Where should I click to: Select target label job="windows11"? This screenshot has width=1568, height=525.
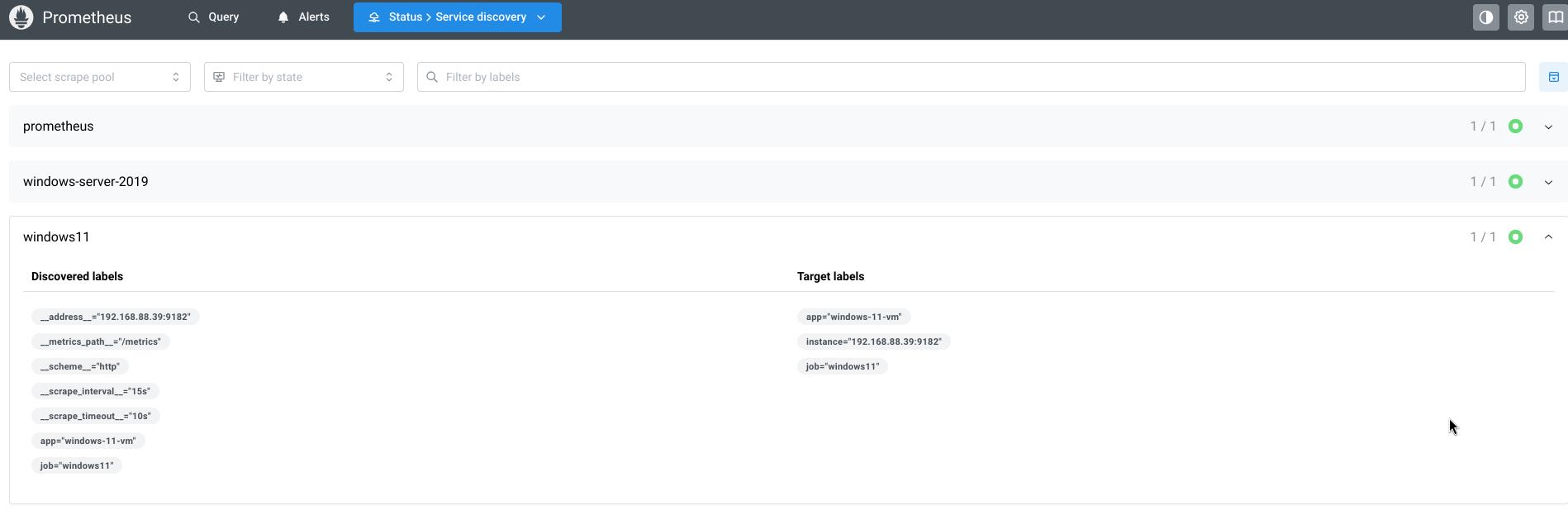pos(843,366)
